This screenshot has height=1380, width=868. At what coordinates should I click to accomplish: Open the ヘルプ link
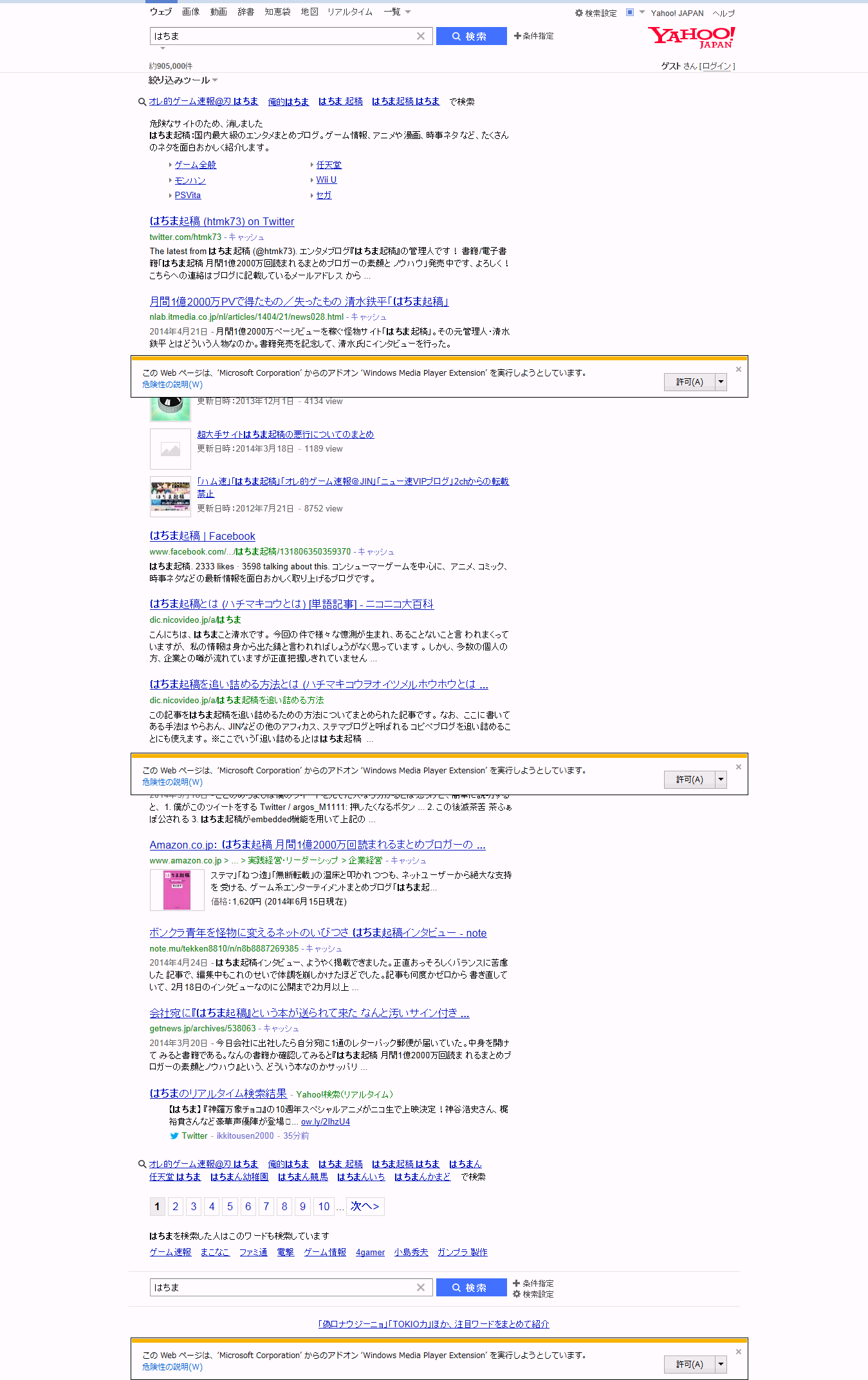724,13
